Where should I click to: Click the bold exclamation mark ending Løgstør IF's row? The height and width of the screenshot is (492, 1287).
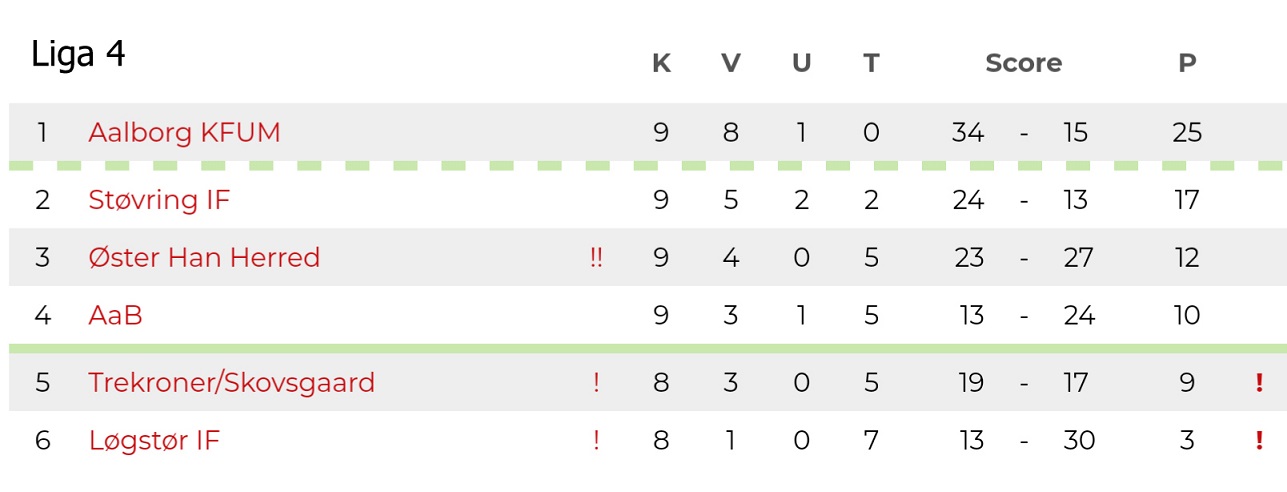1259,441
